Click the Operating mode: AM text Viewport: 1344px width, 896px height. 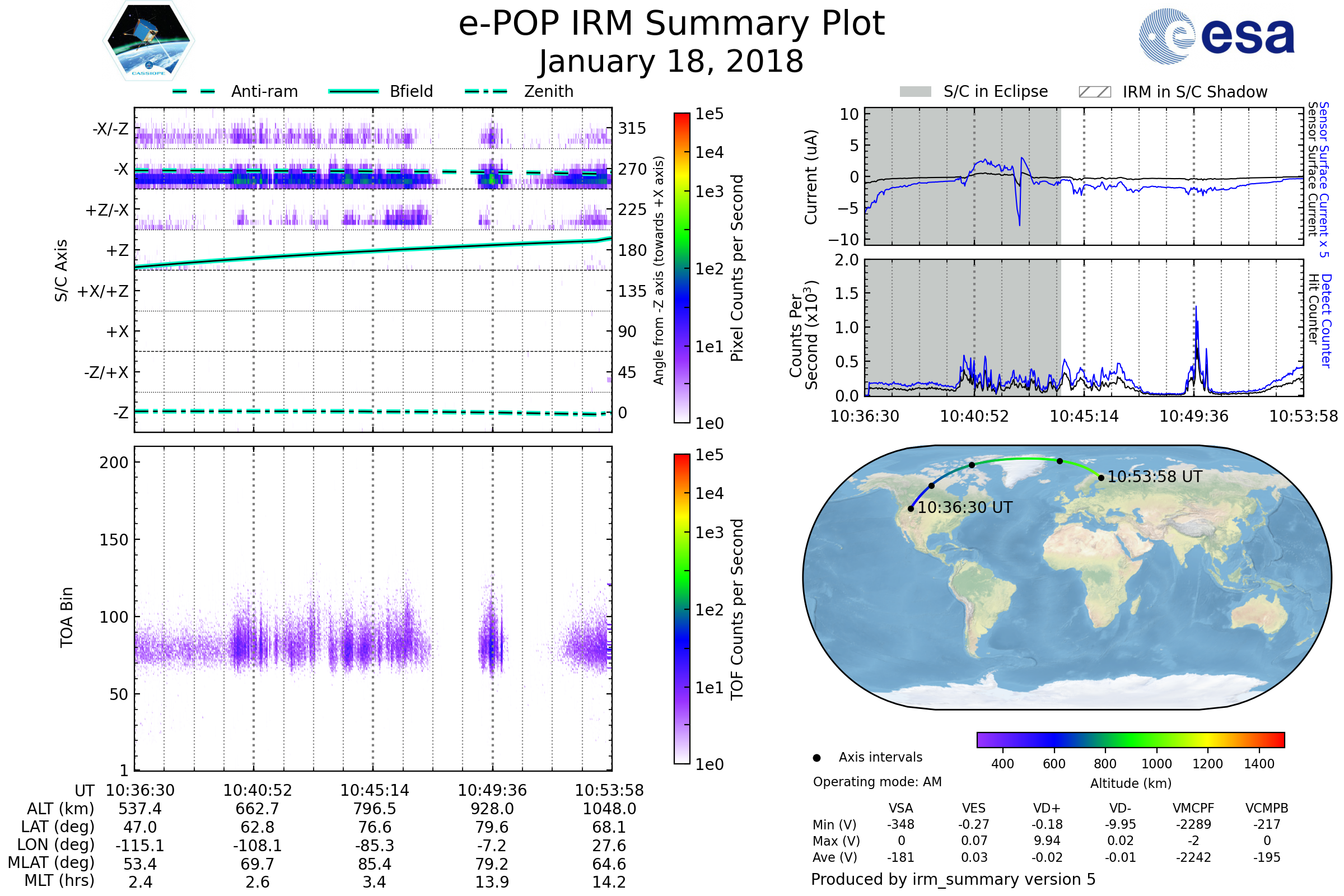point(877,782)
